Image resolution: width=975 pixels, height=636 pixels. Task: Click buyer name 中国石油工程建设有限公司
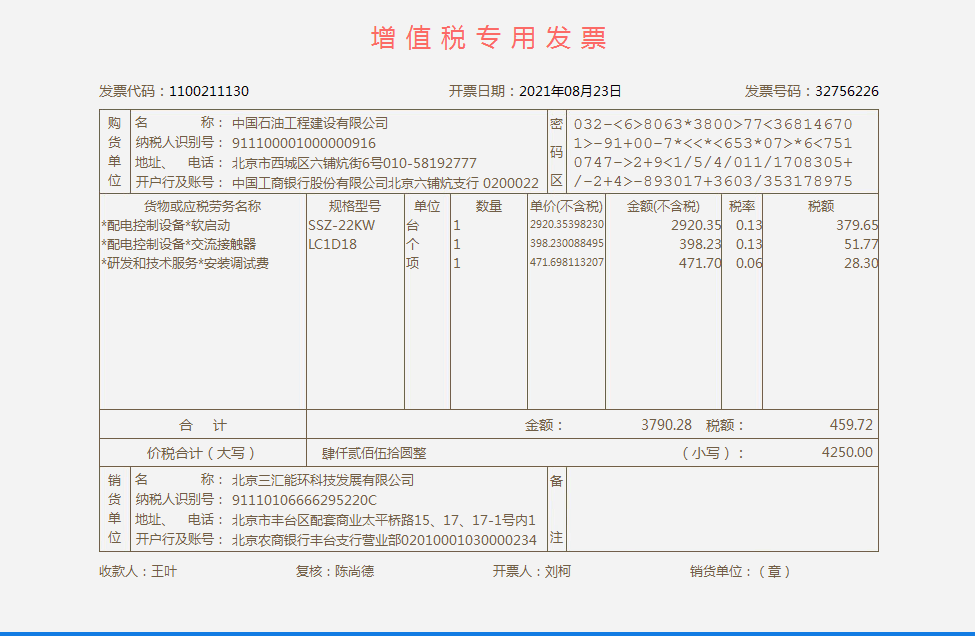(310, 123)
